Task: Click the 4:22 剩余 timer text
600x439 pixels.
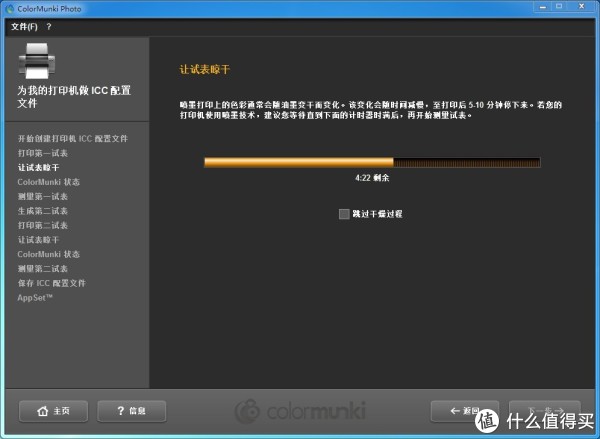Action: tap(372, 178)
